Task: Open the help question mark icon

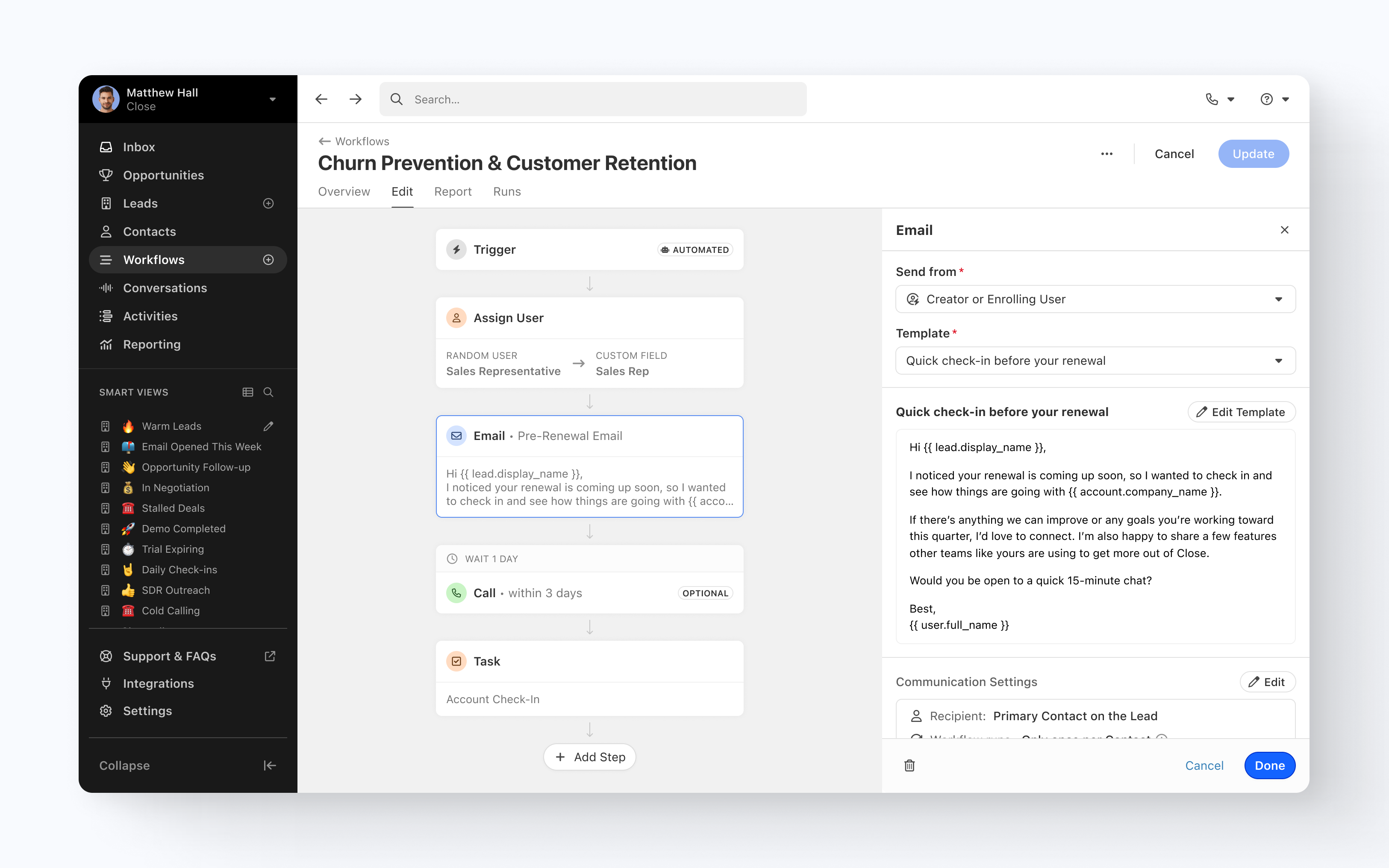Action: click(1266, 99)
